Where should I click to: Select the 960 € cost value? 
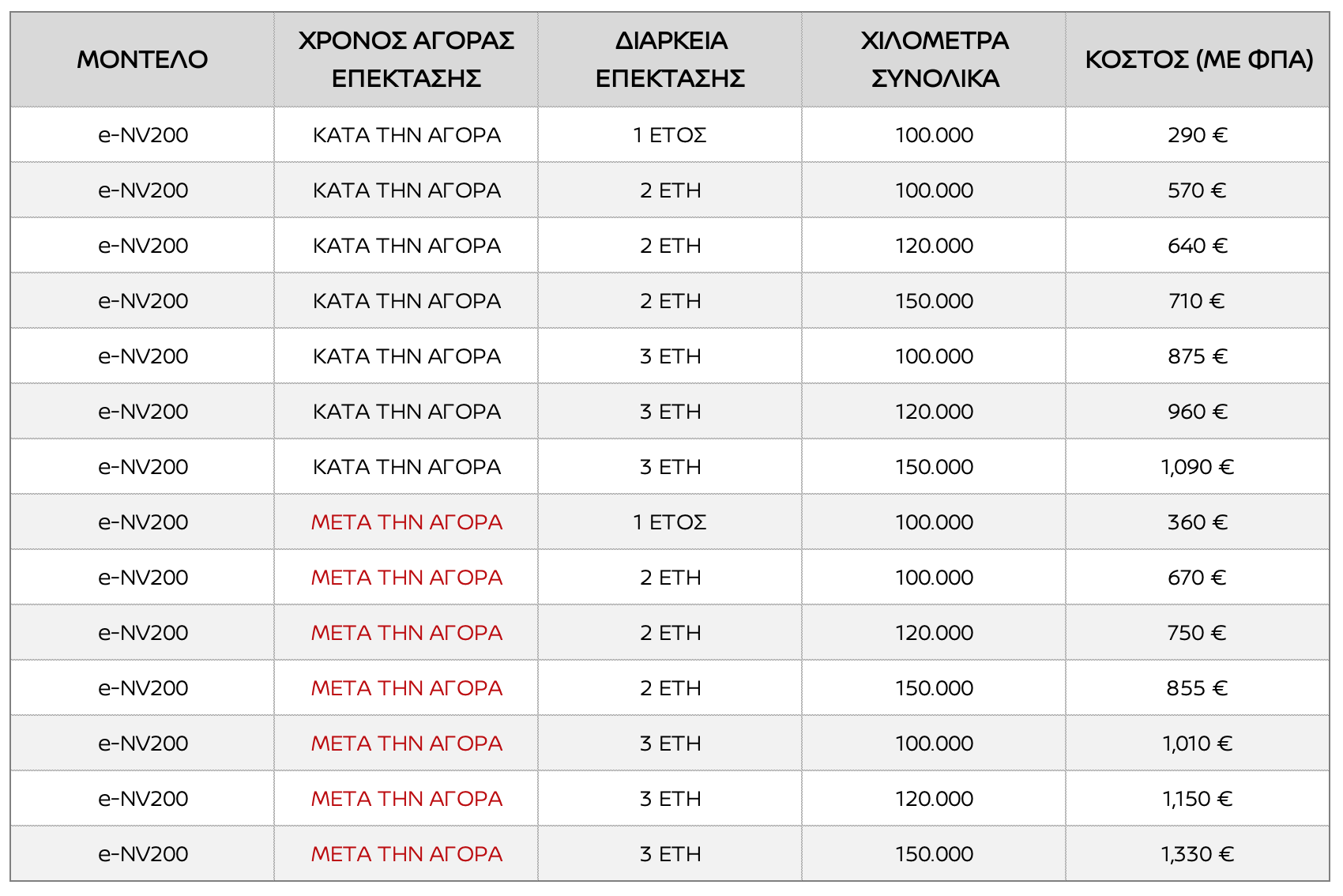click(1198, 412)
